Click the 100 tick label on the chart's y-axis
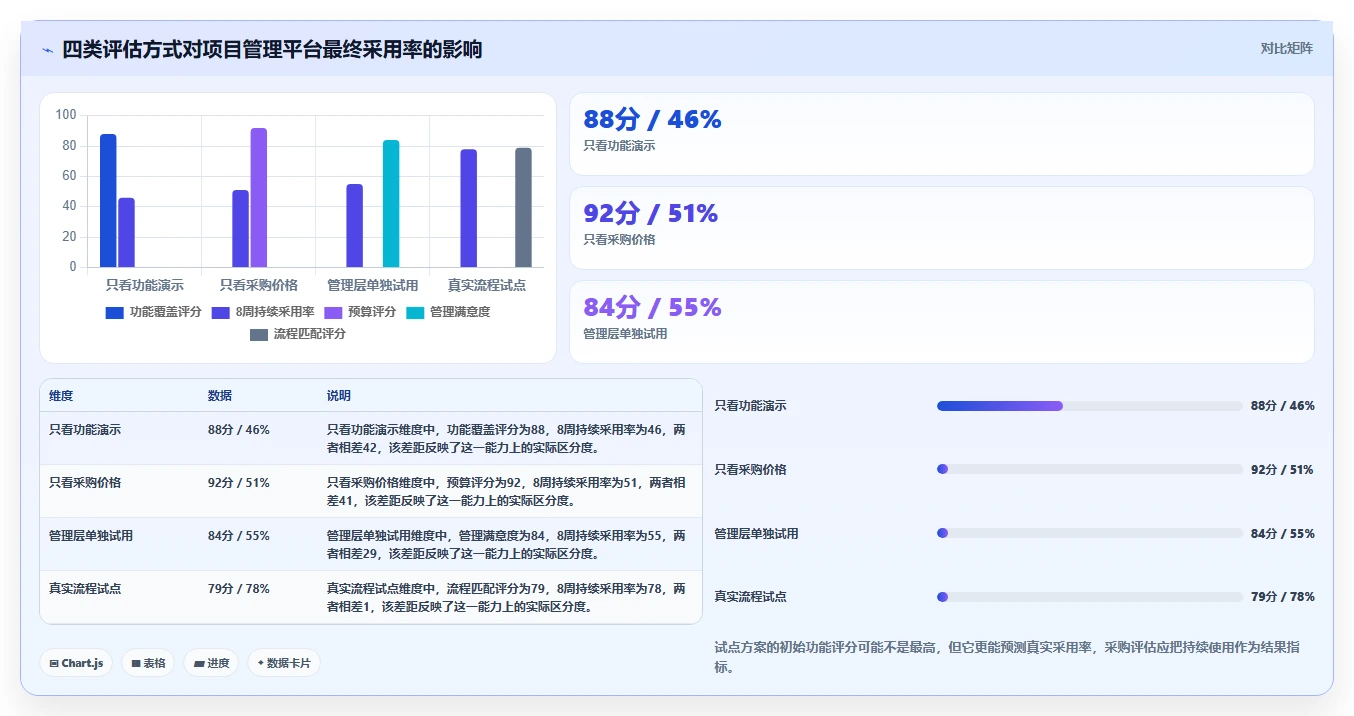Screen dimensions: 1354x716 (66, 115)
